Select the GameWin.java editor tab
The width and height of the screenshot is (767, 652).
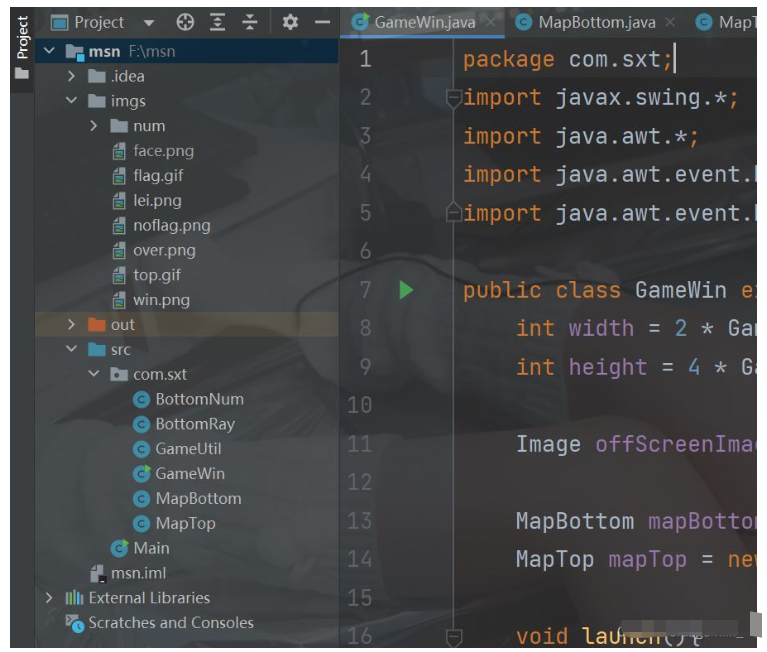click(424, 22)
